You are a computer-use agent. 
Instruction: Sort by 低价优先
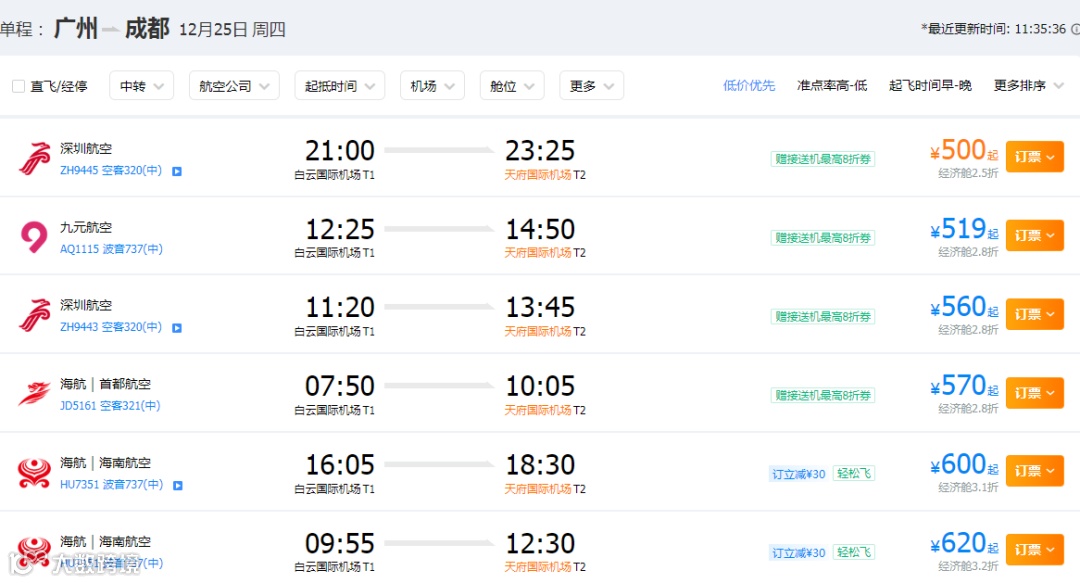tap(749, 85)
